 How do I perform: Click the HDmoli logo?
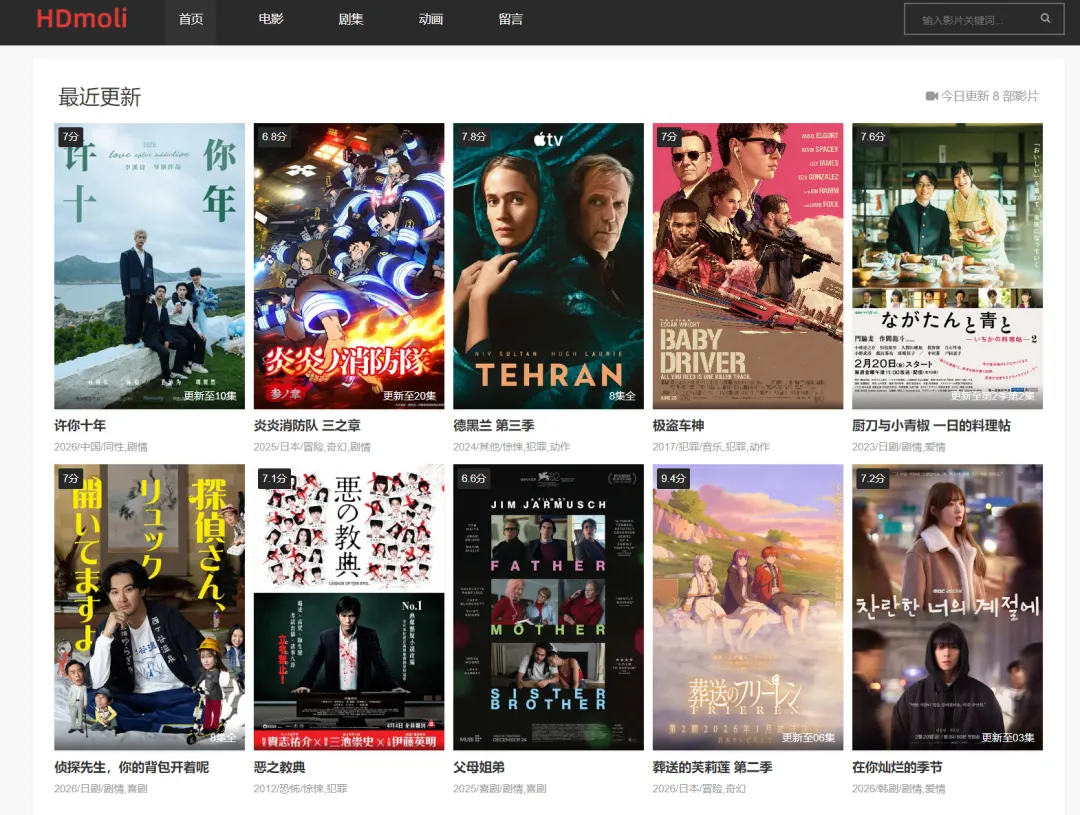[x=81, y=19]
